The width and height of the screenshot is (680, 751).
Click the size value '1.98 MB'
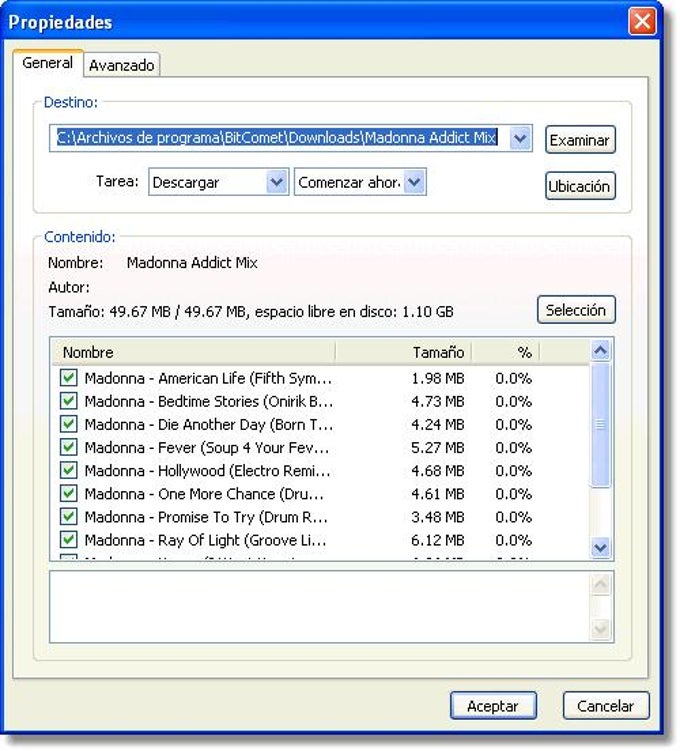pyautogui.click(x=438, y=378)
